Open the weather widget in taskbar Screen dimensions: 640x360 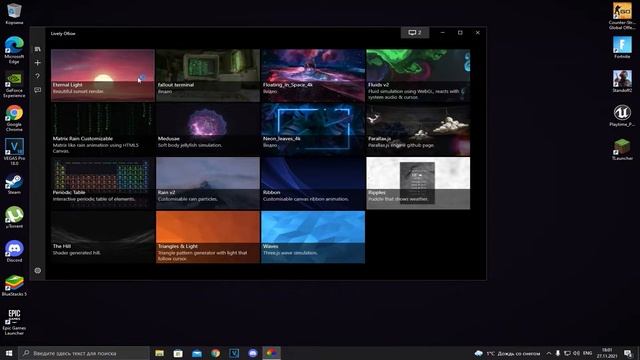tap(507, 353)
